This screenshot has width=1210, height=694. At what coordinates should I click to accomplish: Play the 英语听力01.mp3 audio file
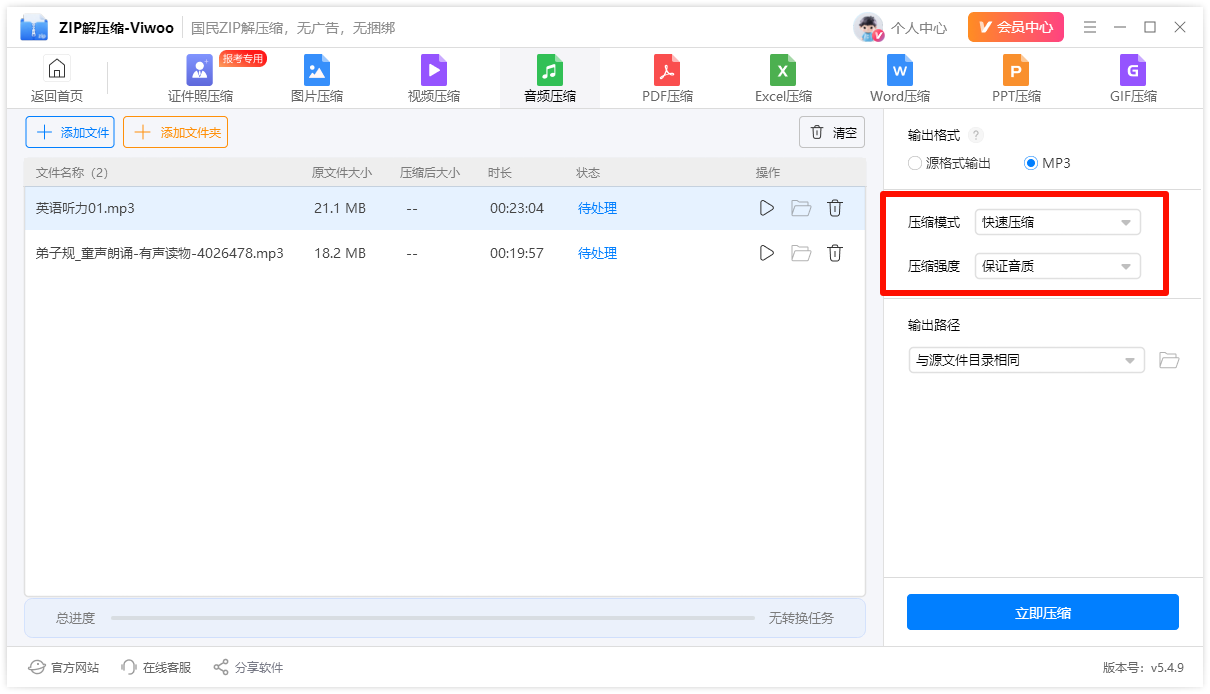[767, 208]
